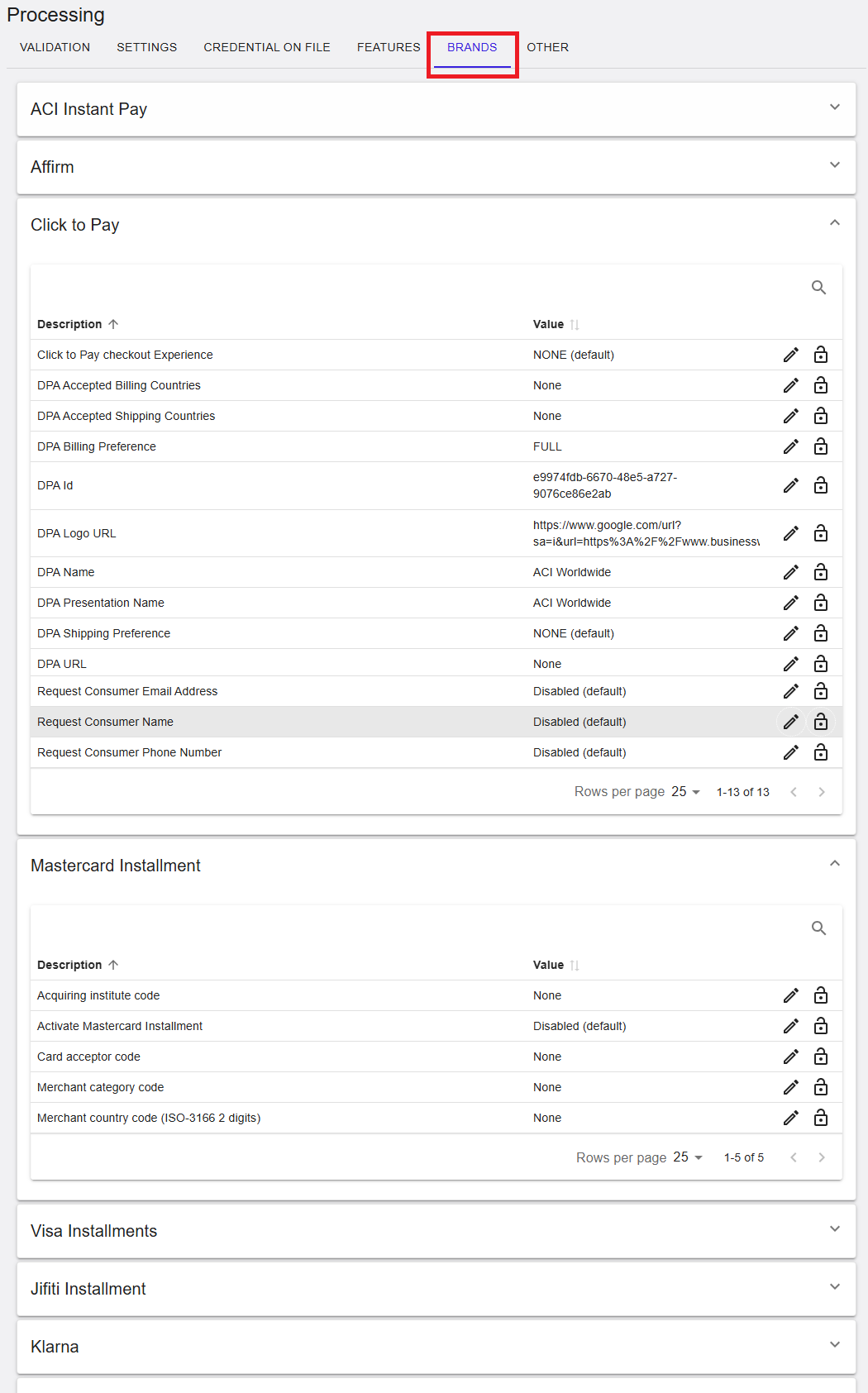Edit Click to Pay checkout Experience value
Image resolution: width=868 pixels, height=1393 pixels.
point(791,355)
